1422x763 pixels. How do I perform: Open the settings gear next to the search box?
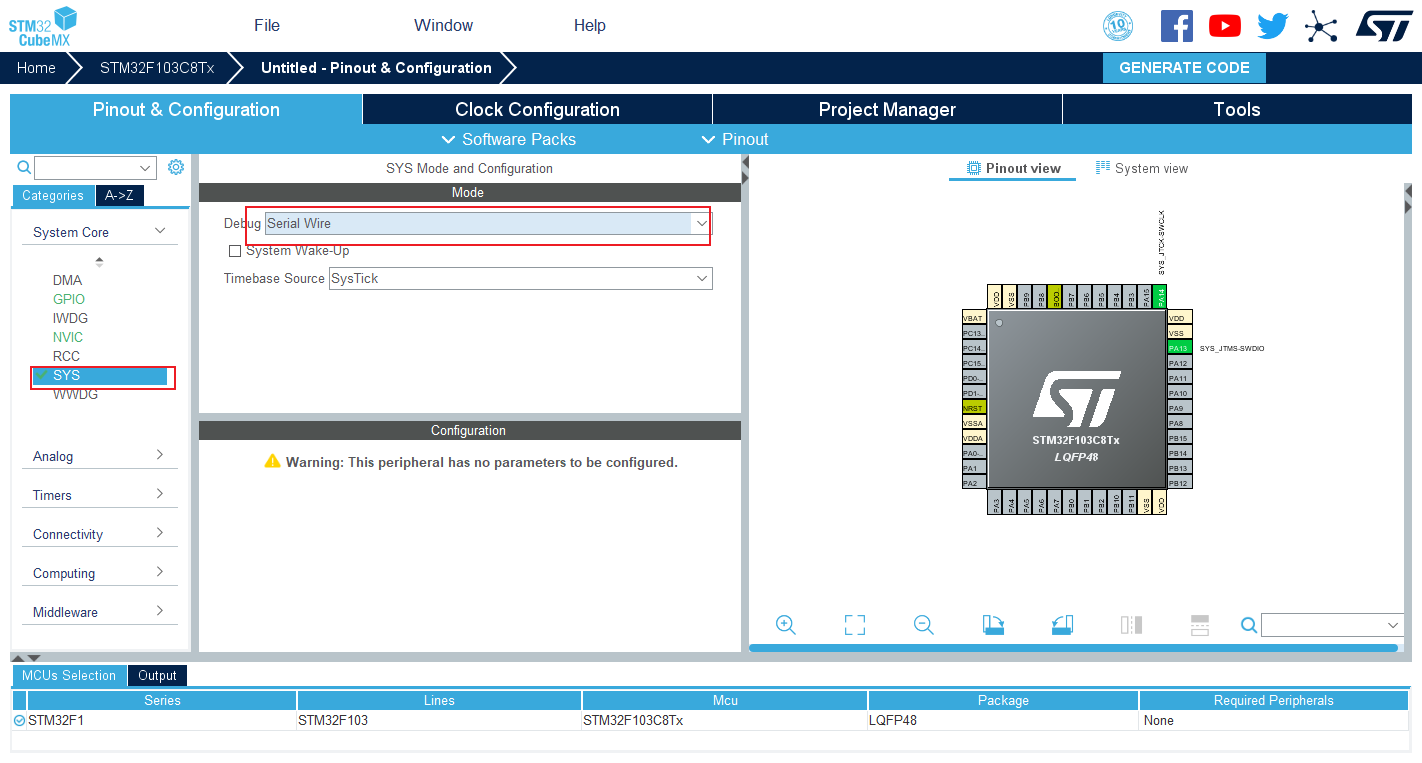(176, 167)
